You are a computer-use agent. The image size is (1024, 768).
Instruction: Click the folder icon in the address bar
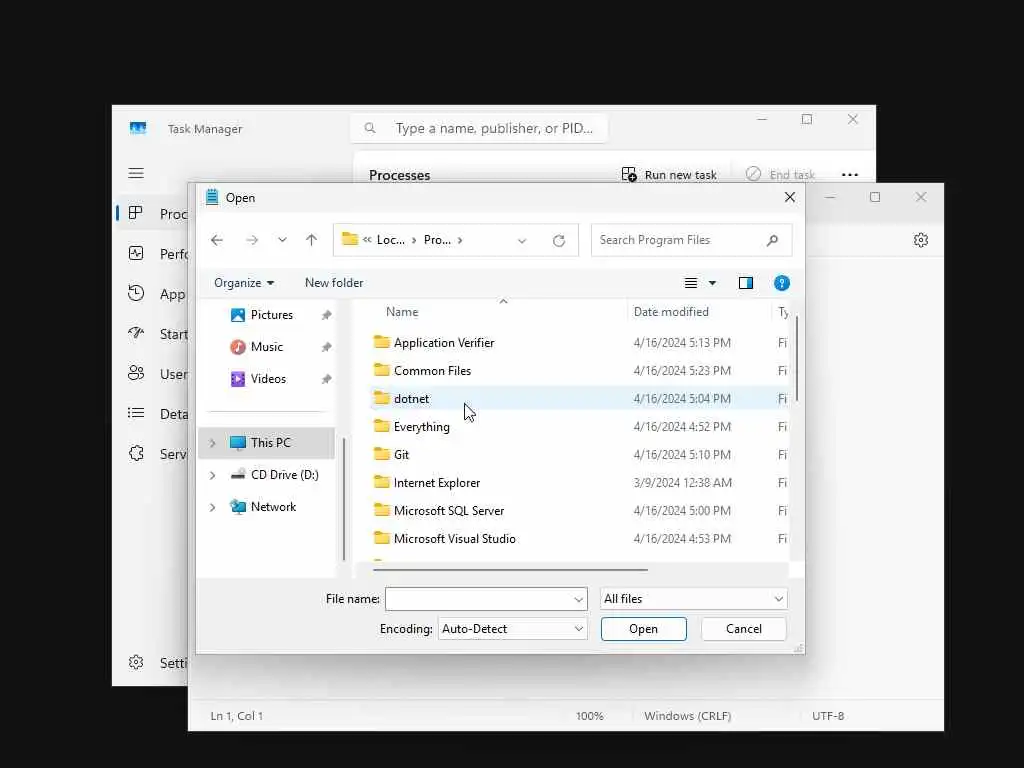pos(350,239)
